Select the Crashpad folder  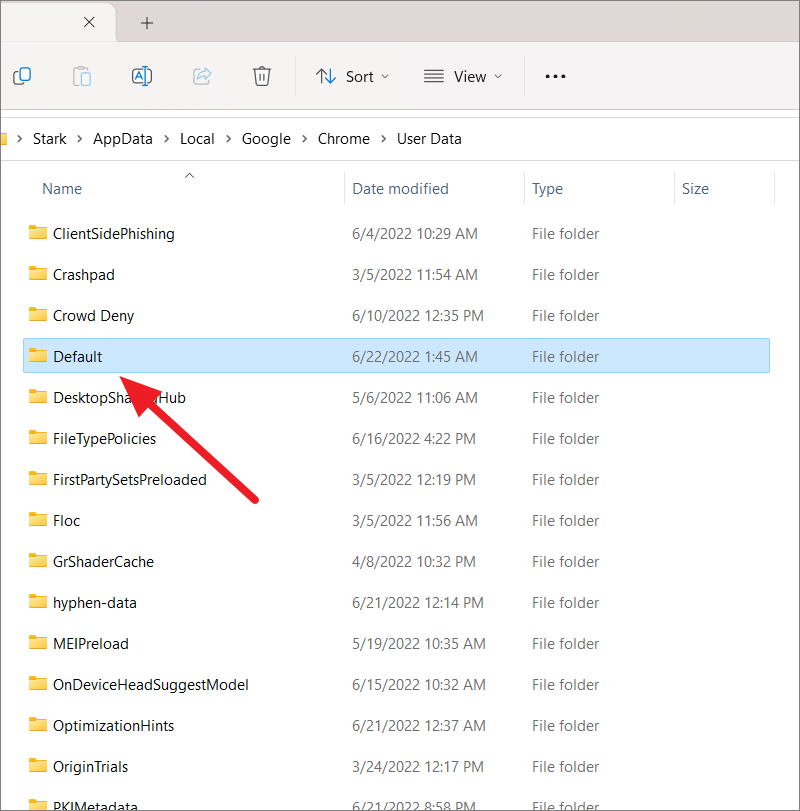pos(396,275)
